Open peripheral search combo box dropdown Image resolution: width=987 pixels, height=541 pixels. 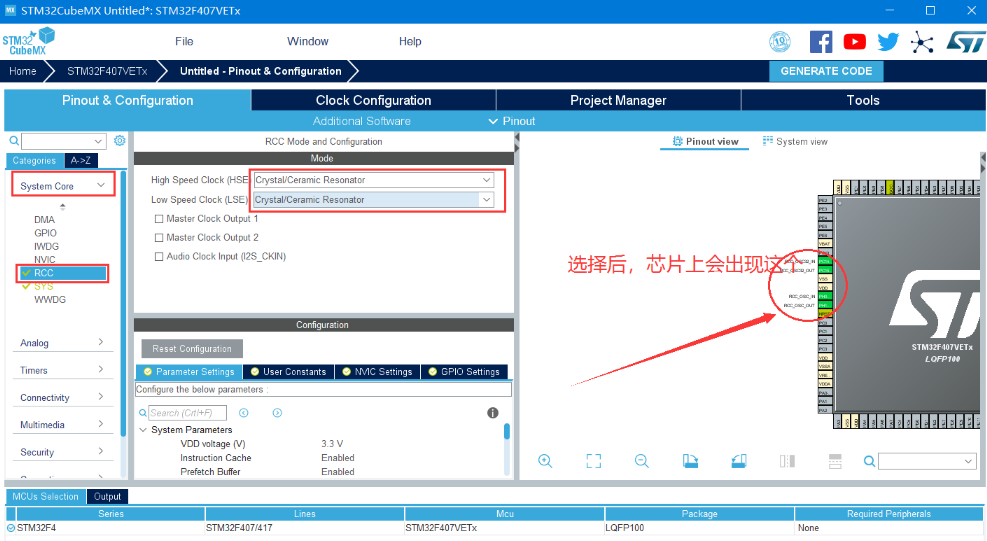98,142
